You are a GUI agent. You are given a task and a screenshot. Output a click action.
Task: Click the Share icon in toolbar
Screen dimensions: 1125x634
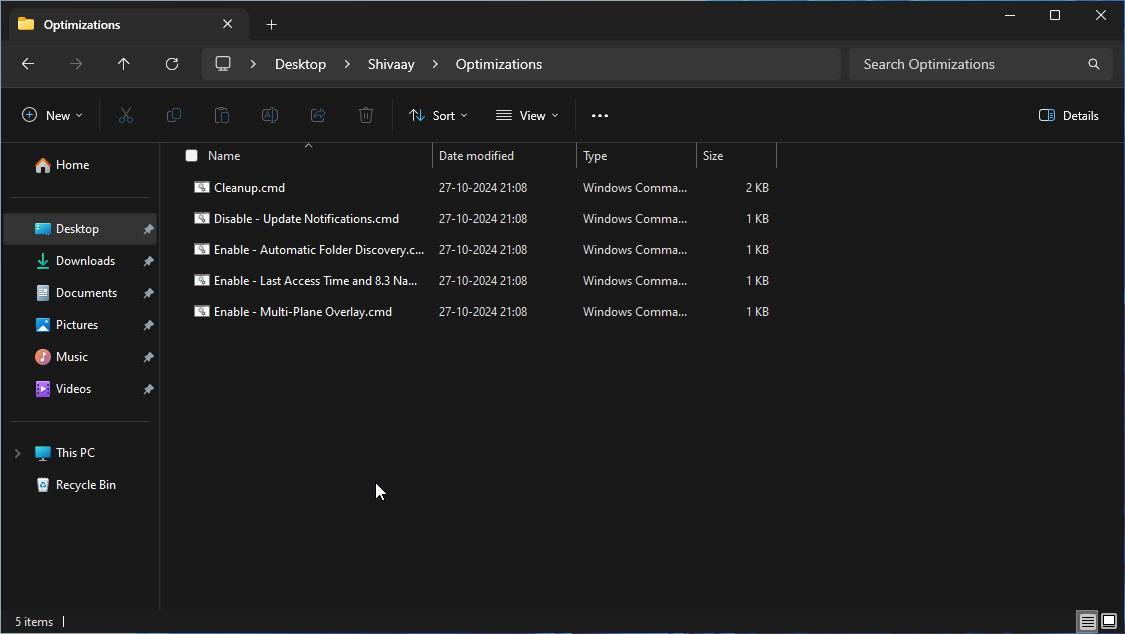[x=318, y=115]
